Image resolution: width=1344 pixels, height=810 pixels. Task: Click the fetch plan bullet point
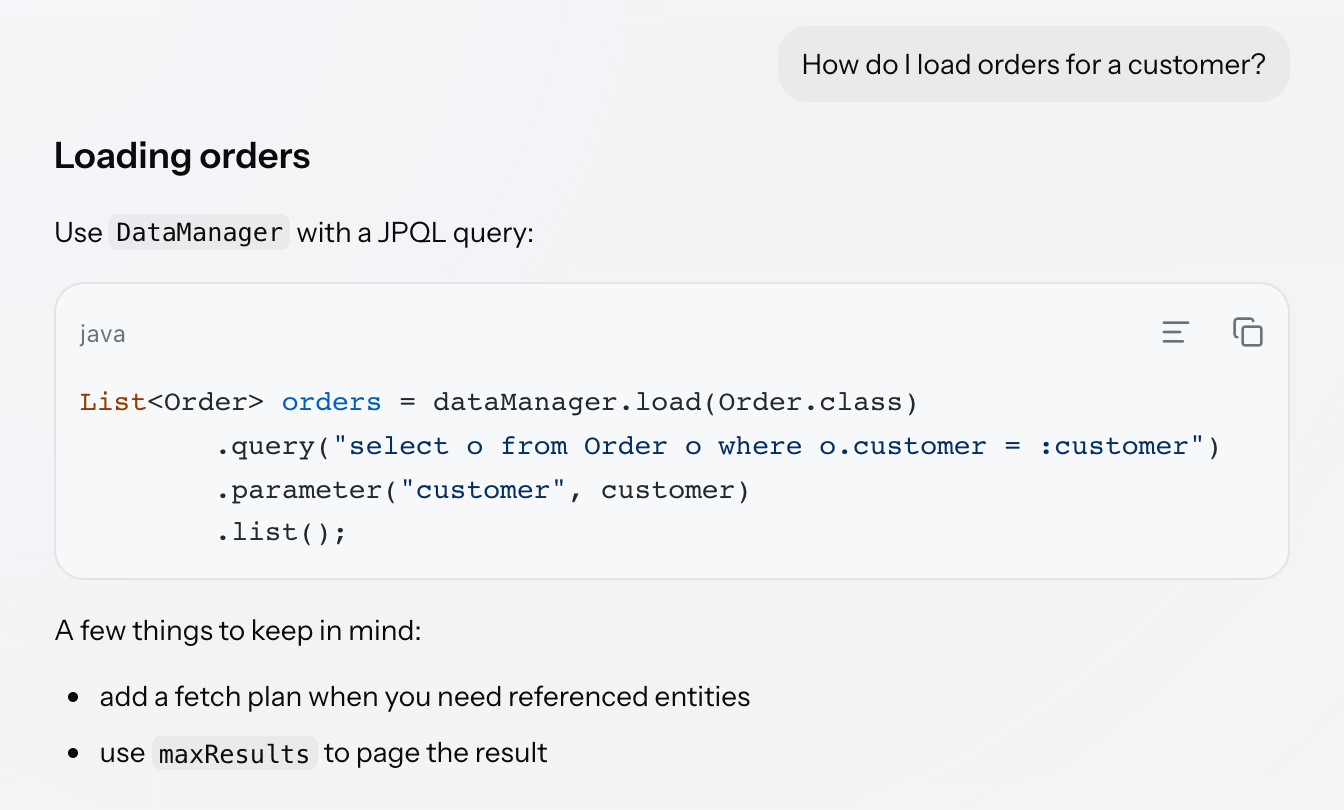(425, 696)
